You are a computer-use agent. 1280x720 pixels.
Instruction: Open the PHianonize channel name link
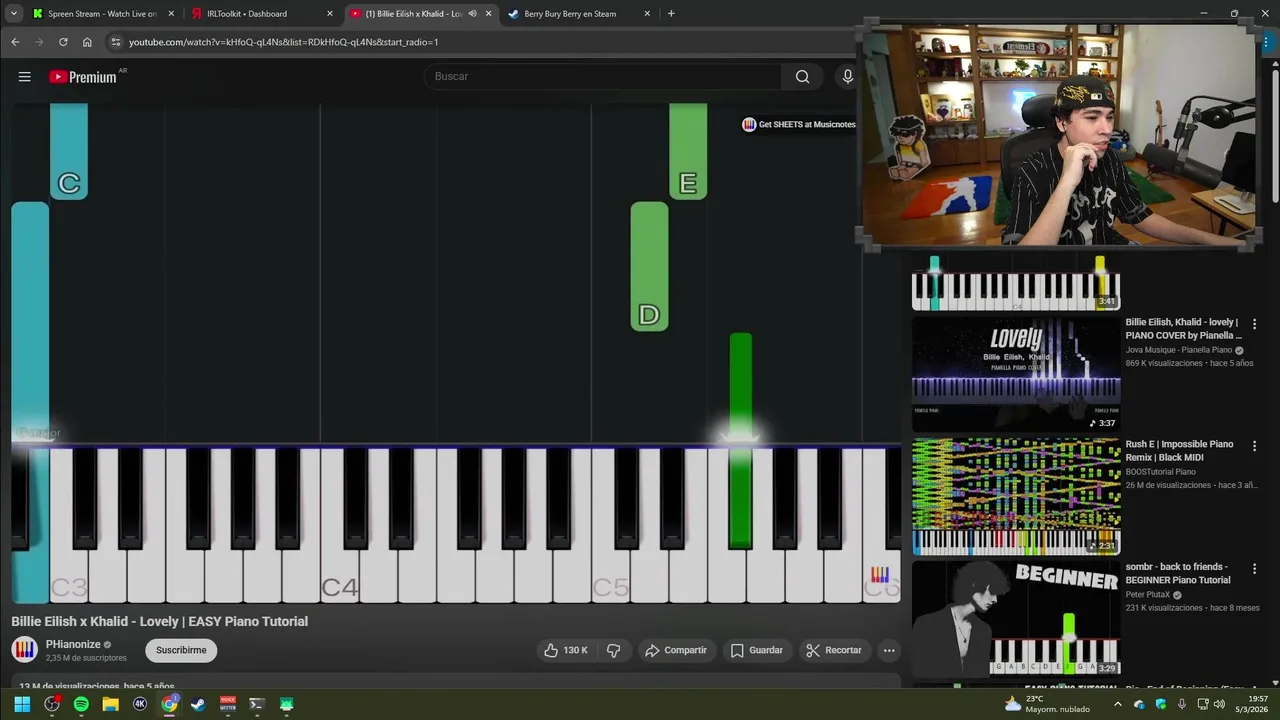click(x=73, y=644)
